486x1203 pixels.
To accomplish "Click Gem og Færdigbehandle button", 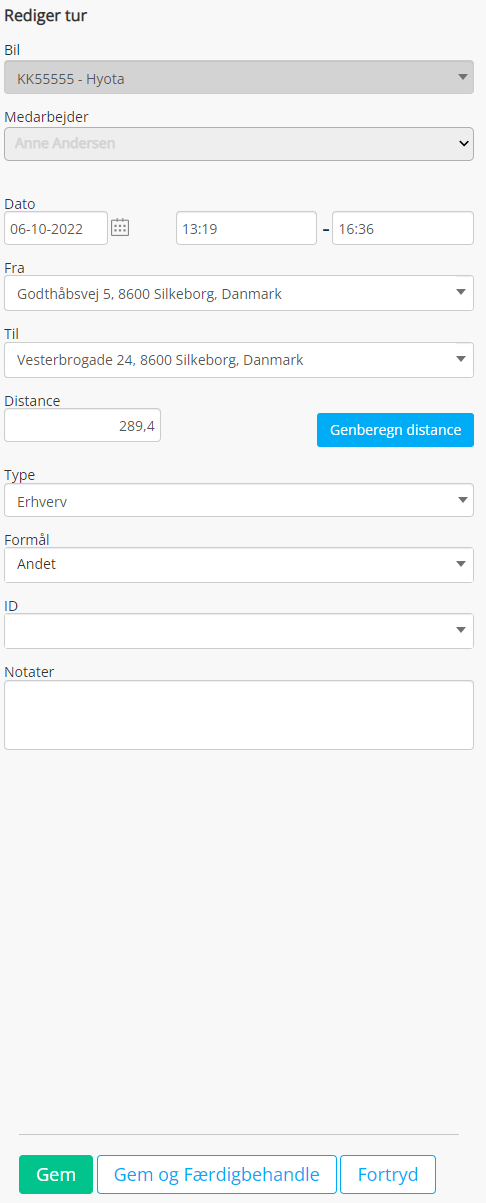I will 216,1175.
